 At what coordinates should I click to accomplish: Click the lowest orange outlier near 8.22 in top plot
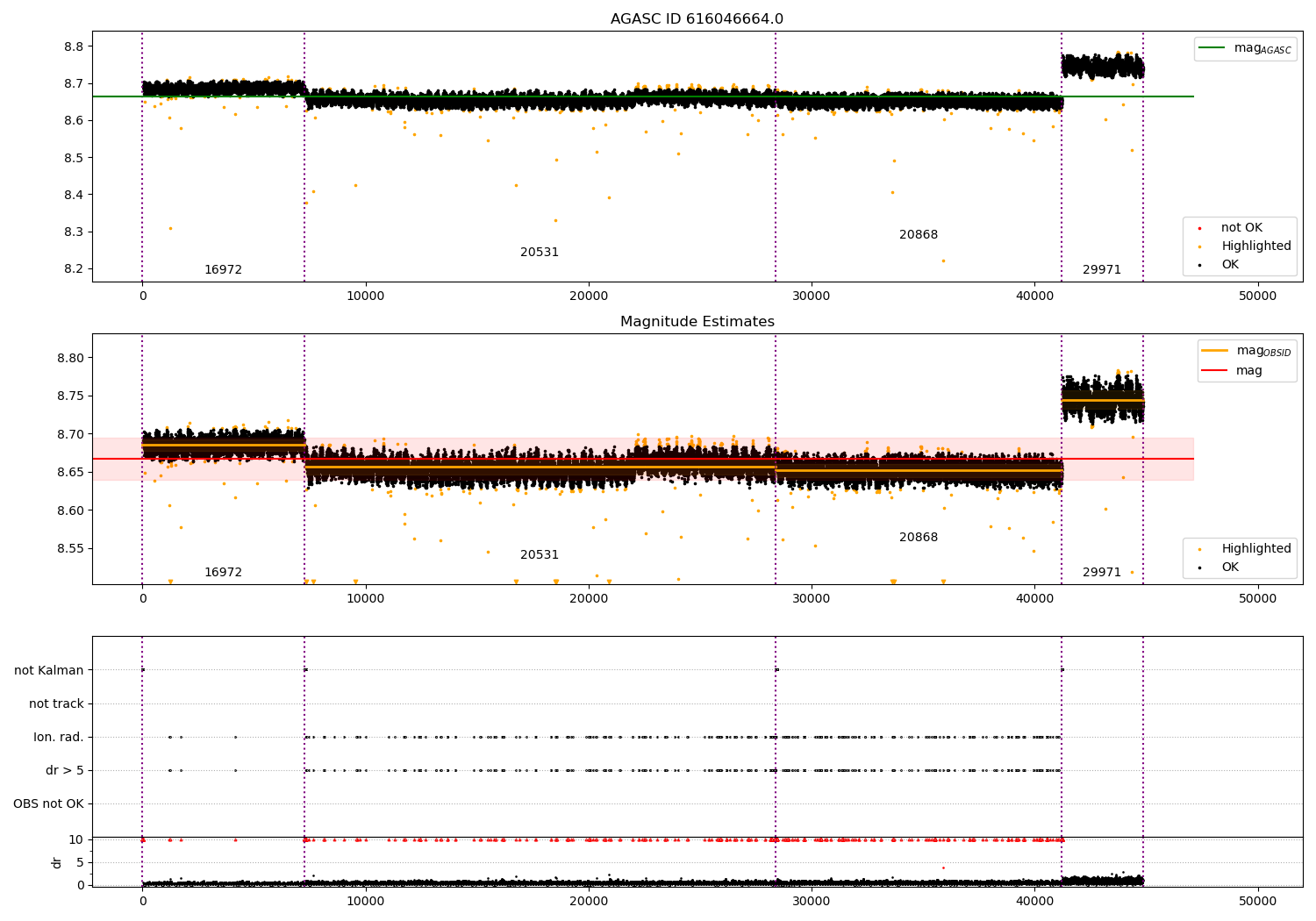[x=943, y=261]
